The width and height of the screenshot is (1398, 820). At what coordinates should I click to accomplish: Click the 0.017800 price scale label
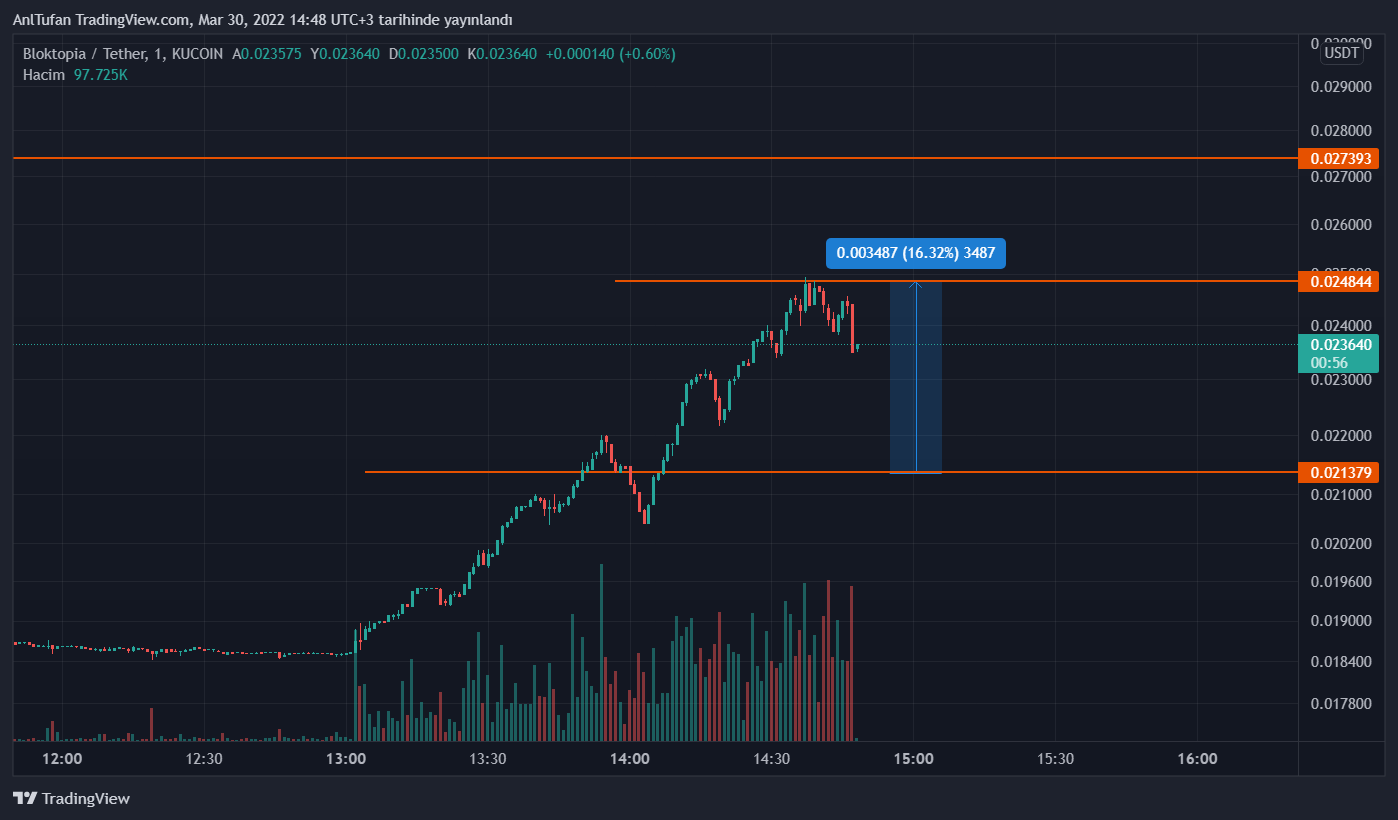click(1341, 704)
